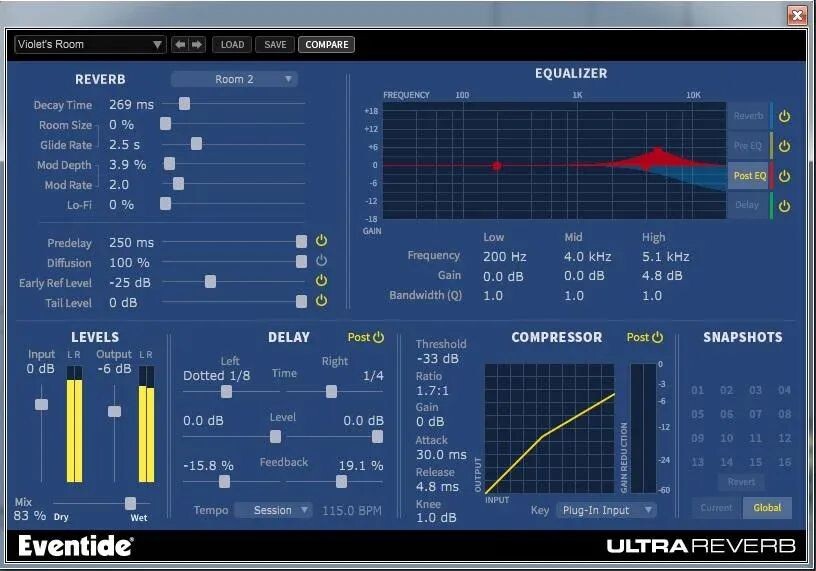Load the previous preset with the left arrow
This screenshot has width=816, height=571.
[180, 45]
